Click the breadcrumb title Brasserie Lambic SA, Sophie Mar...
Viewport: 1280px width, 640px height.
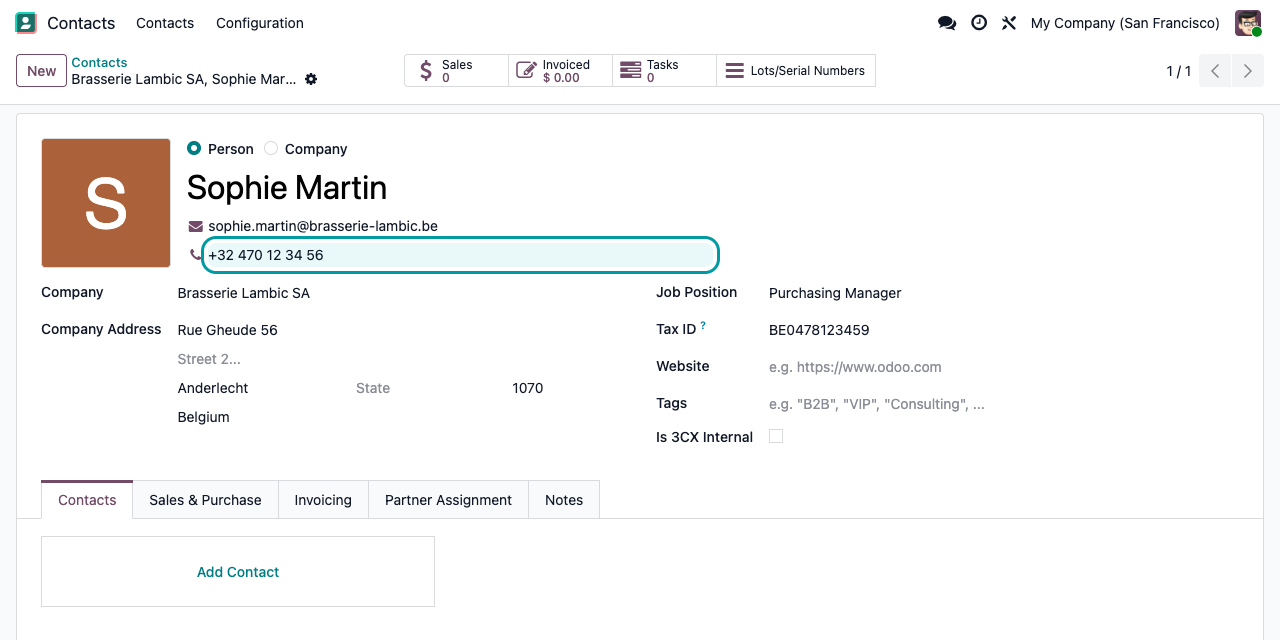[183, 79]
